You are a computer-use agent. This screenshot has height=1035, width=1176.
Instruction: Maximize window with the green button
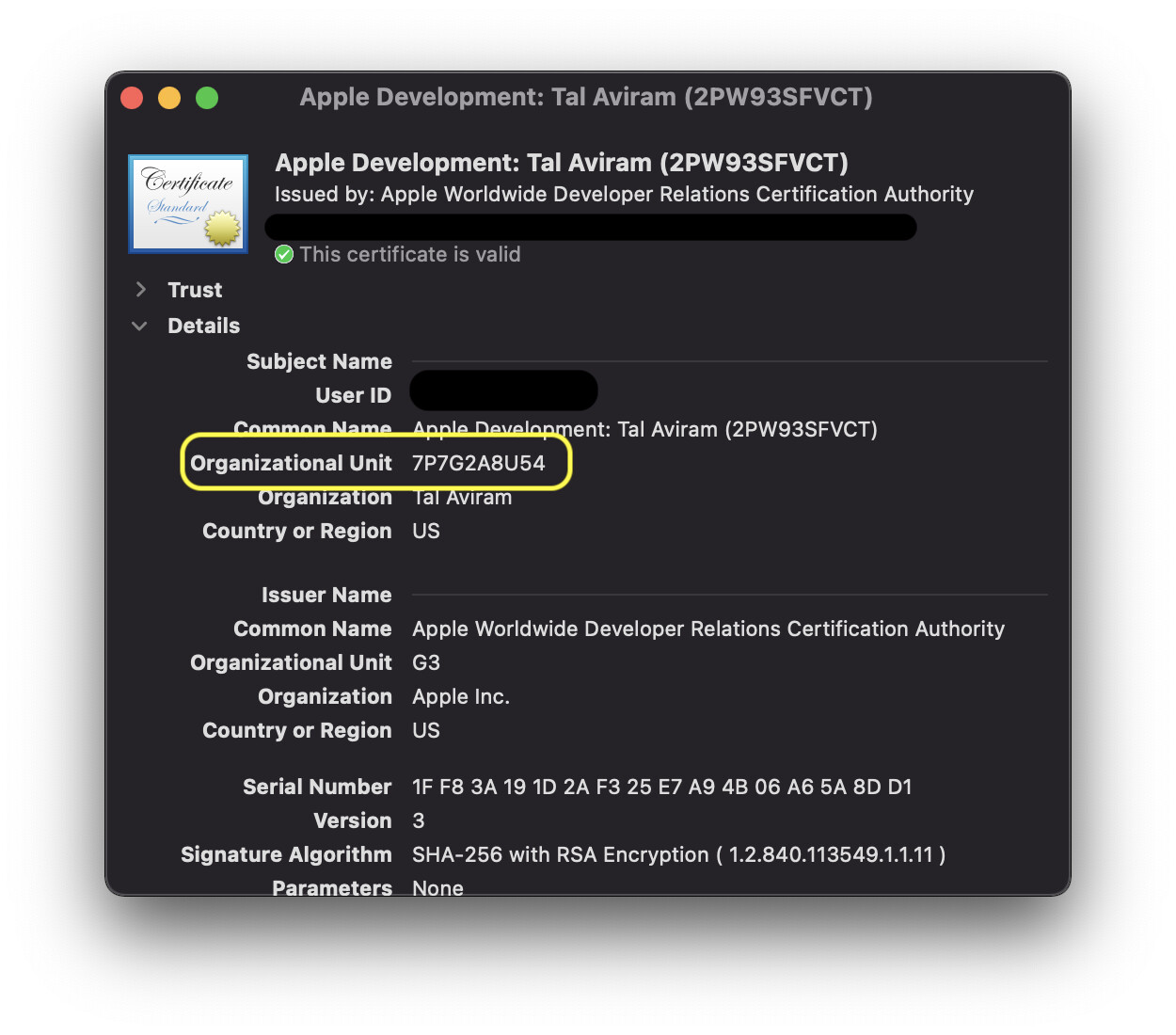click(x=207, y=98)
